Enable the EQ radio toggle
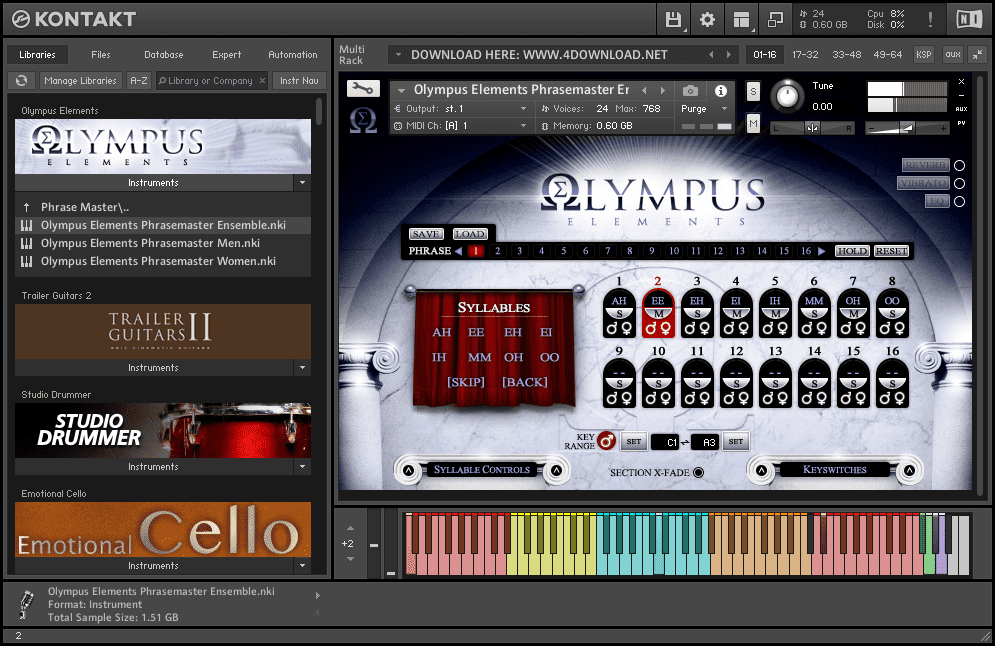Screen dimensions: 995x646 point(959,201)
